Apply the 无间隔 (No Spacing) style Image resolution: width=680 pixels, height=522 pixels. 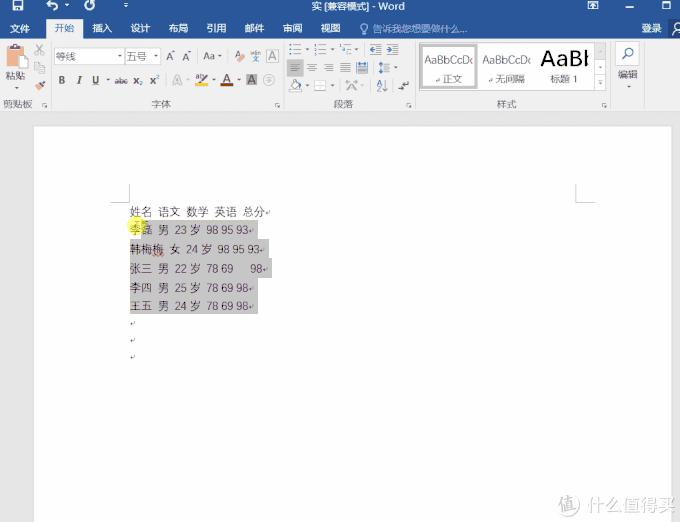click(506, 67)
